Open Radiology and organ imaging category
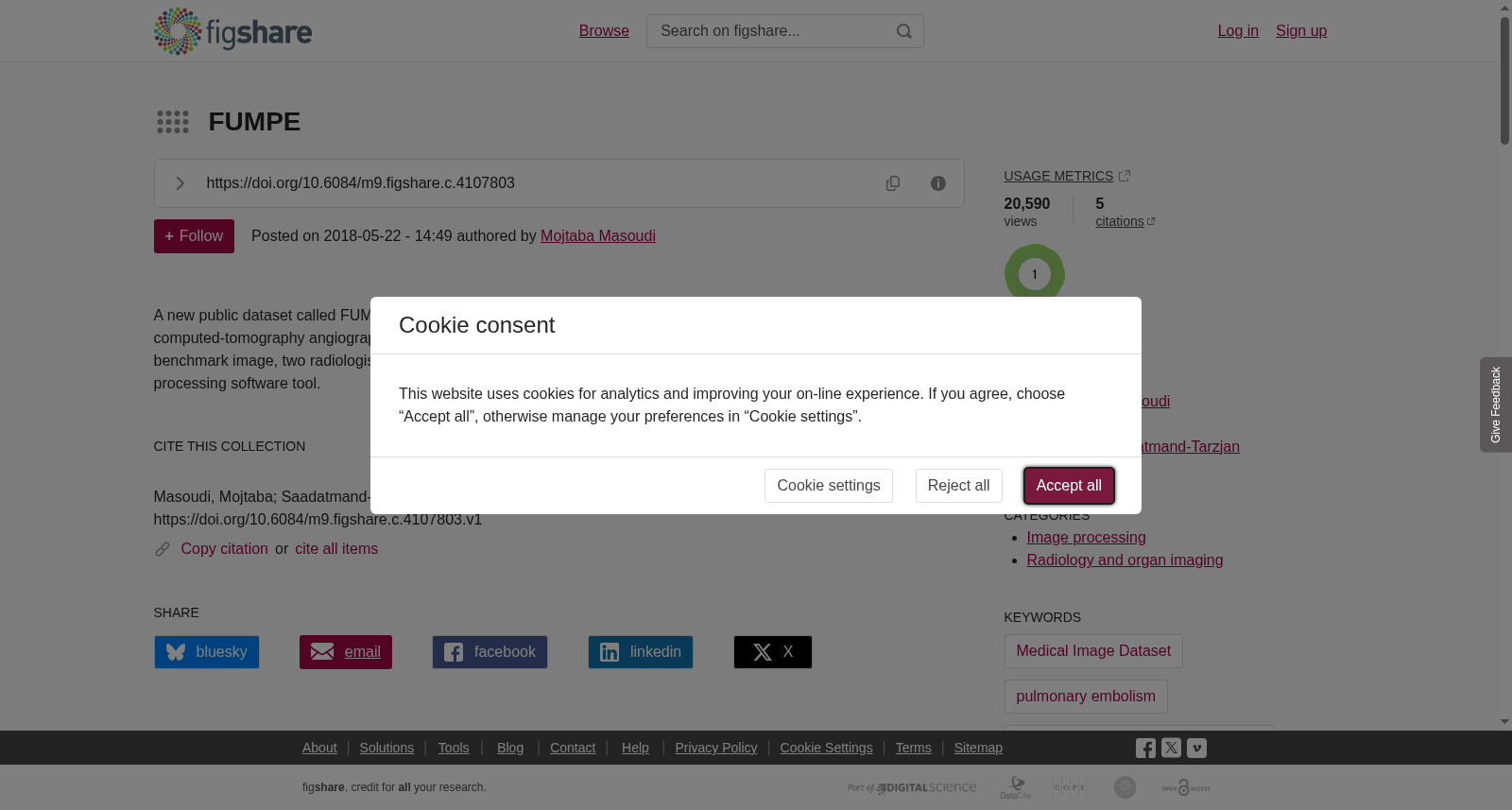Image resolution: width=1512 pixels, height=810 pixels. 1125,560
